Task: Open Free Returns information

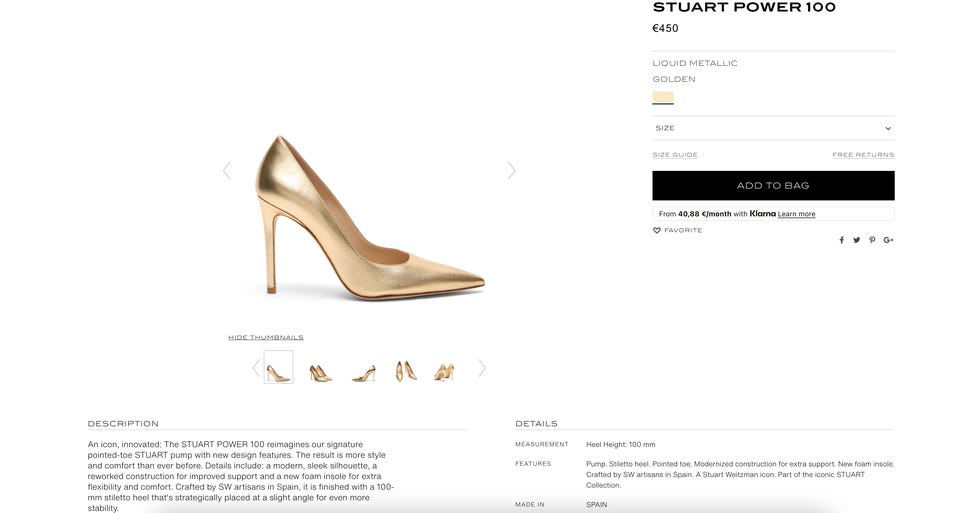Action: point(863,155)
